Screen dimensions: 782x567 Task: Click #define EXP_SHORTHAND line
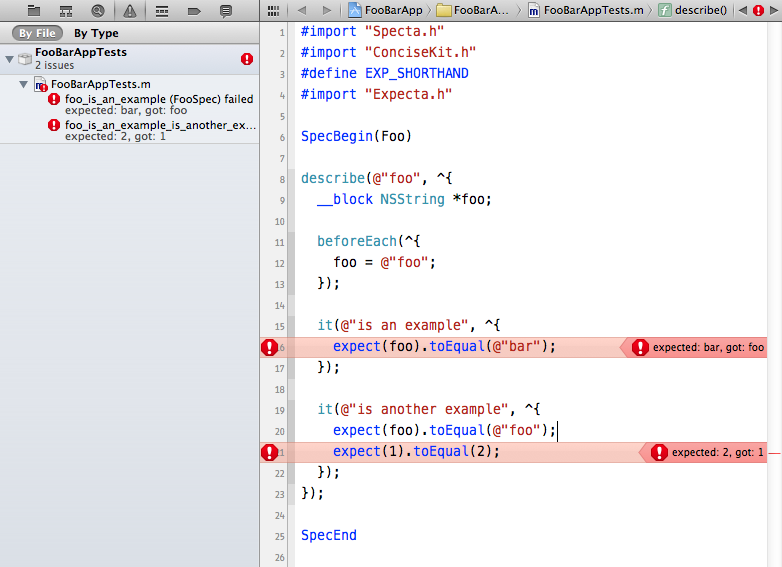[x=385, y=73]
